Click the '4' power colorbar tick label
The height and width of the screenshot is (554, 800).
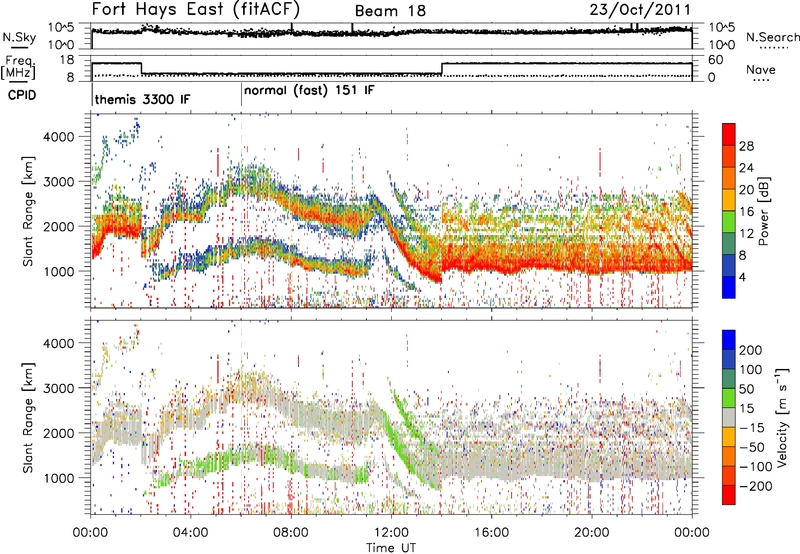click(742, 277)
